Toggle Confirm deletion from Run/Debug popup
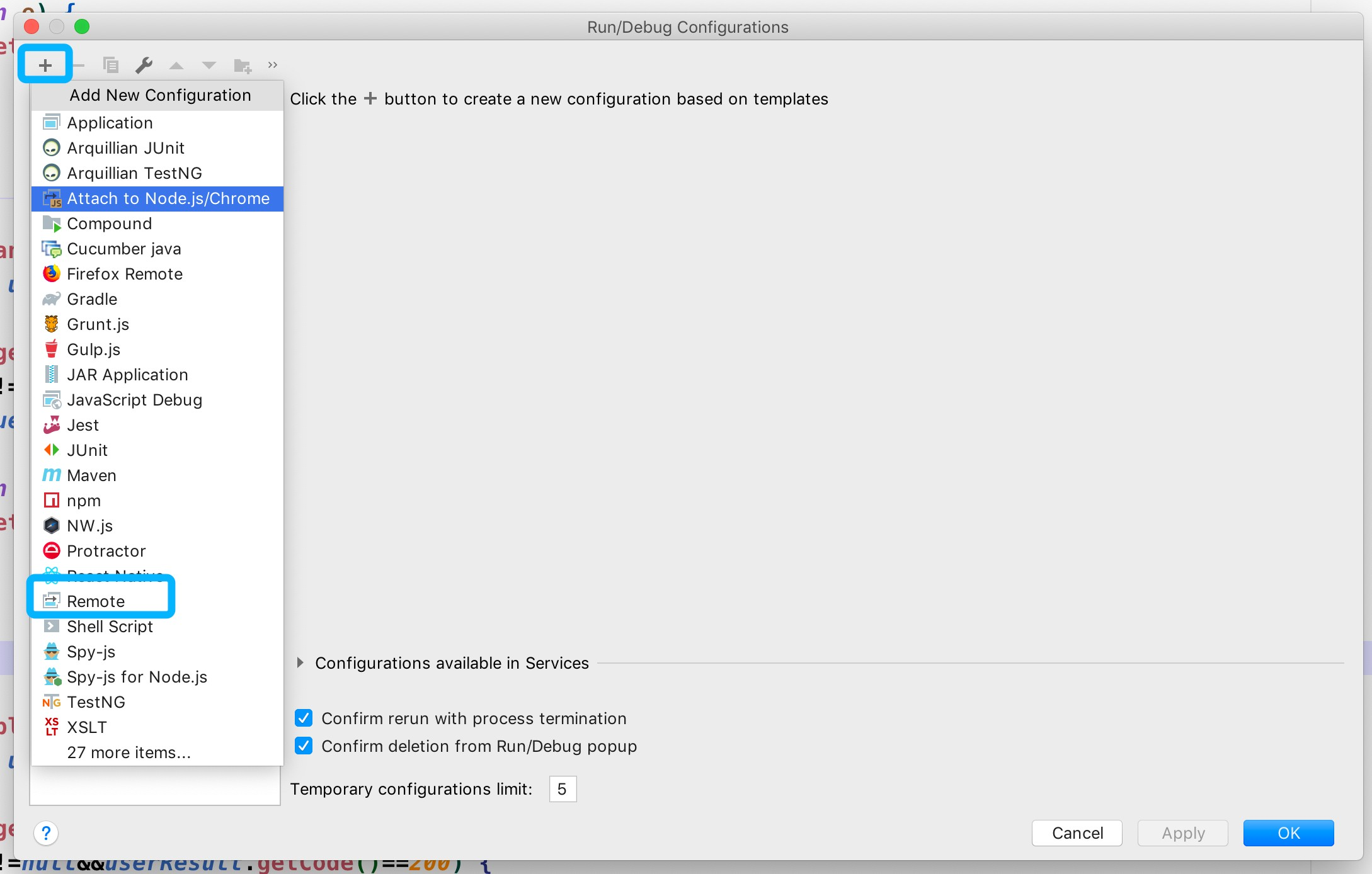1372x874 pixels. [x=304, y=746]
